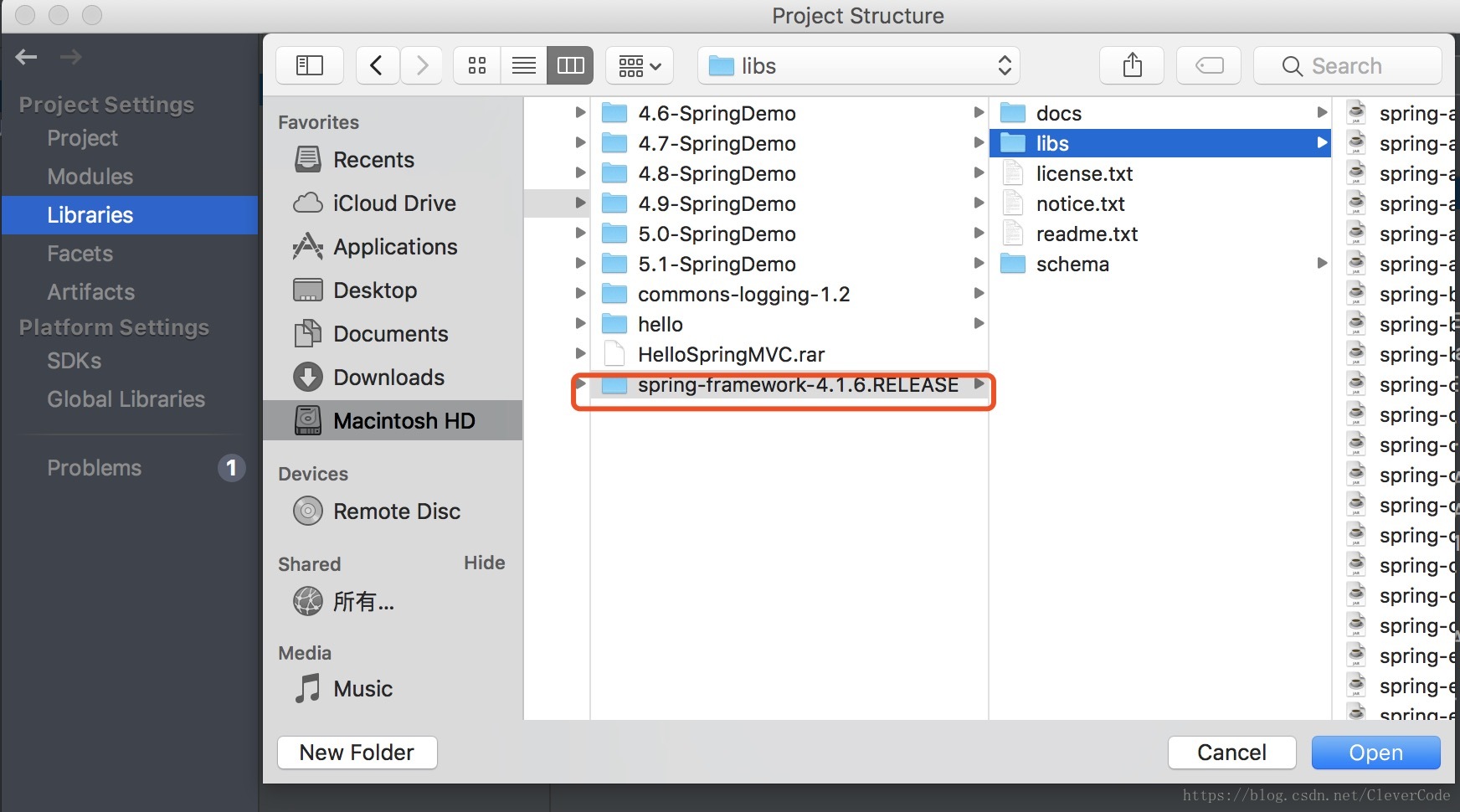Expand arrow next to docs folder
Screen dimensions: 1460x812
(1322, 112)
